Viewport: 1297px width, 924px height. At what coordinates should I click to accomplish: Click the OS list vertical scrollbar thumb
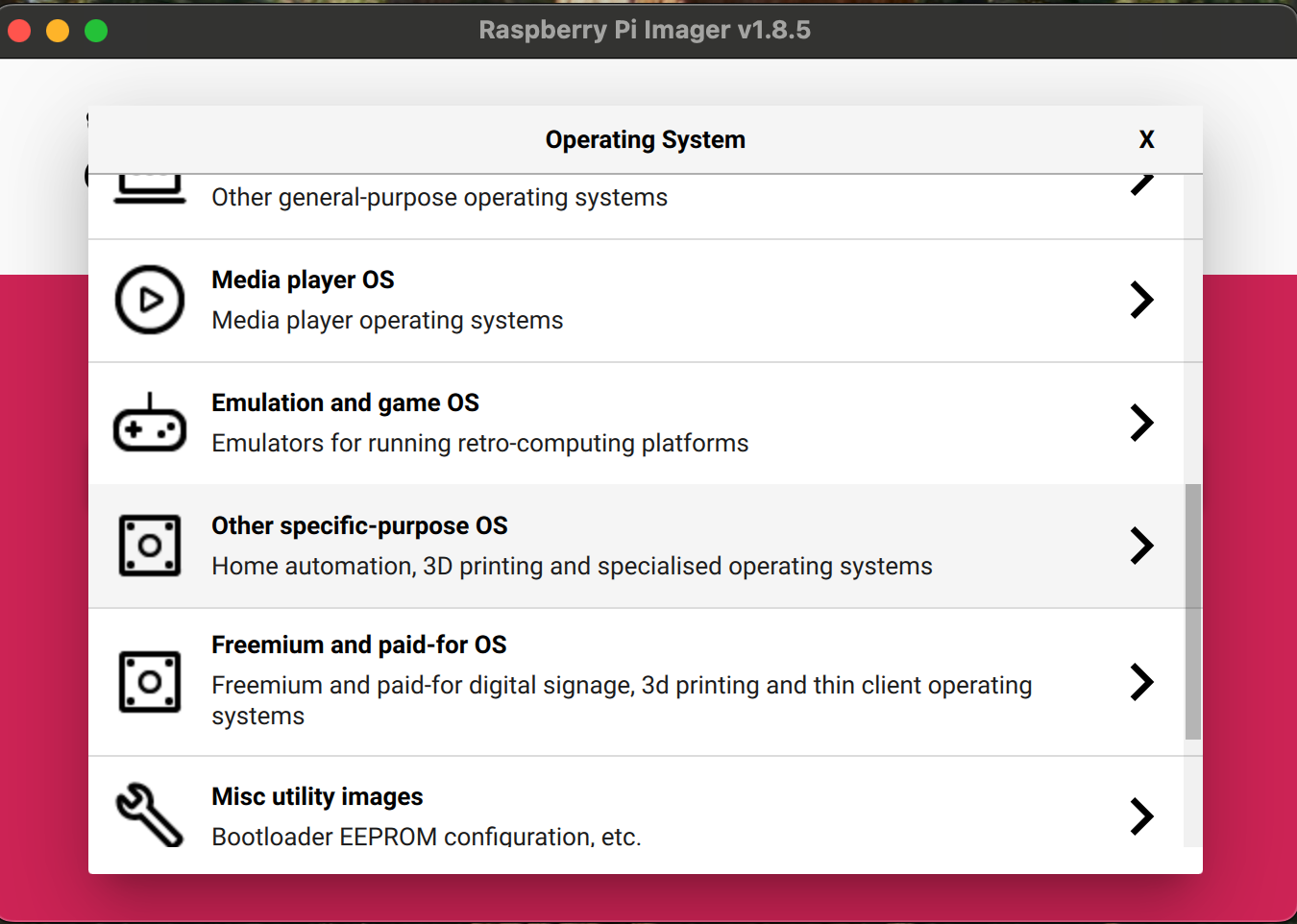1193,612
